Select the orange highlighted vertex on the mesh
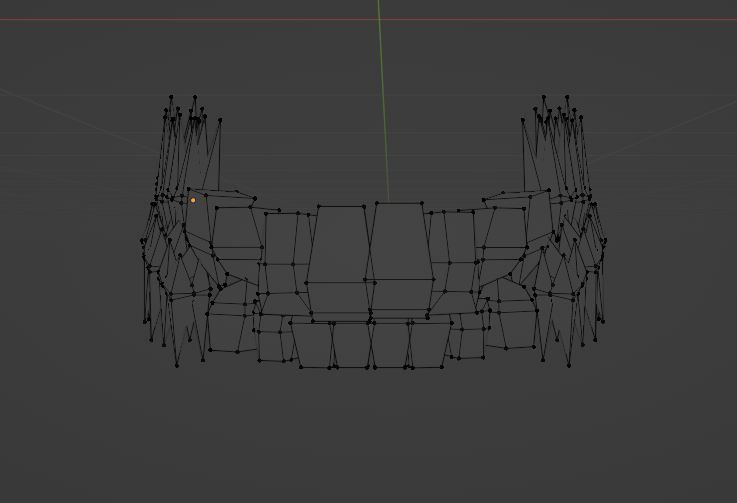737x503 pixels. pos(193,200)
